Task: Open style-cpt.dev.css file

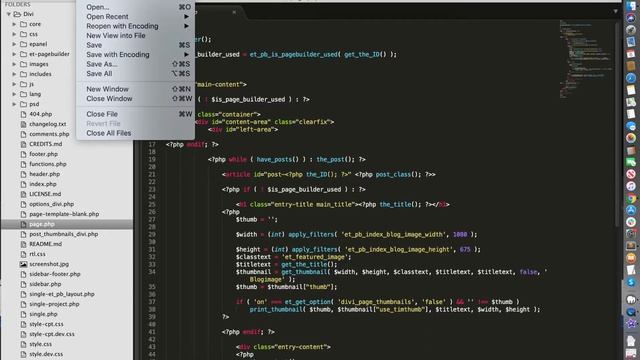Action: tap(52, 334)
